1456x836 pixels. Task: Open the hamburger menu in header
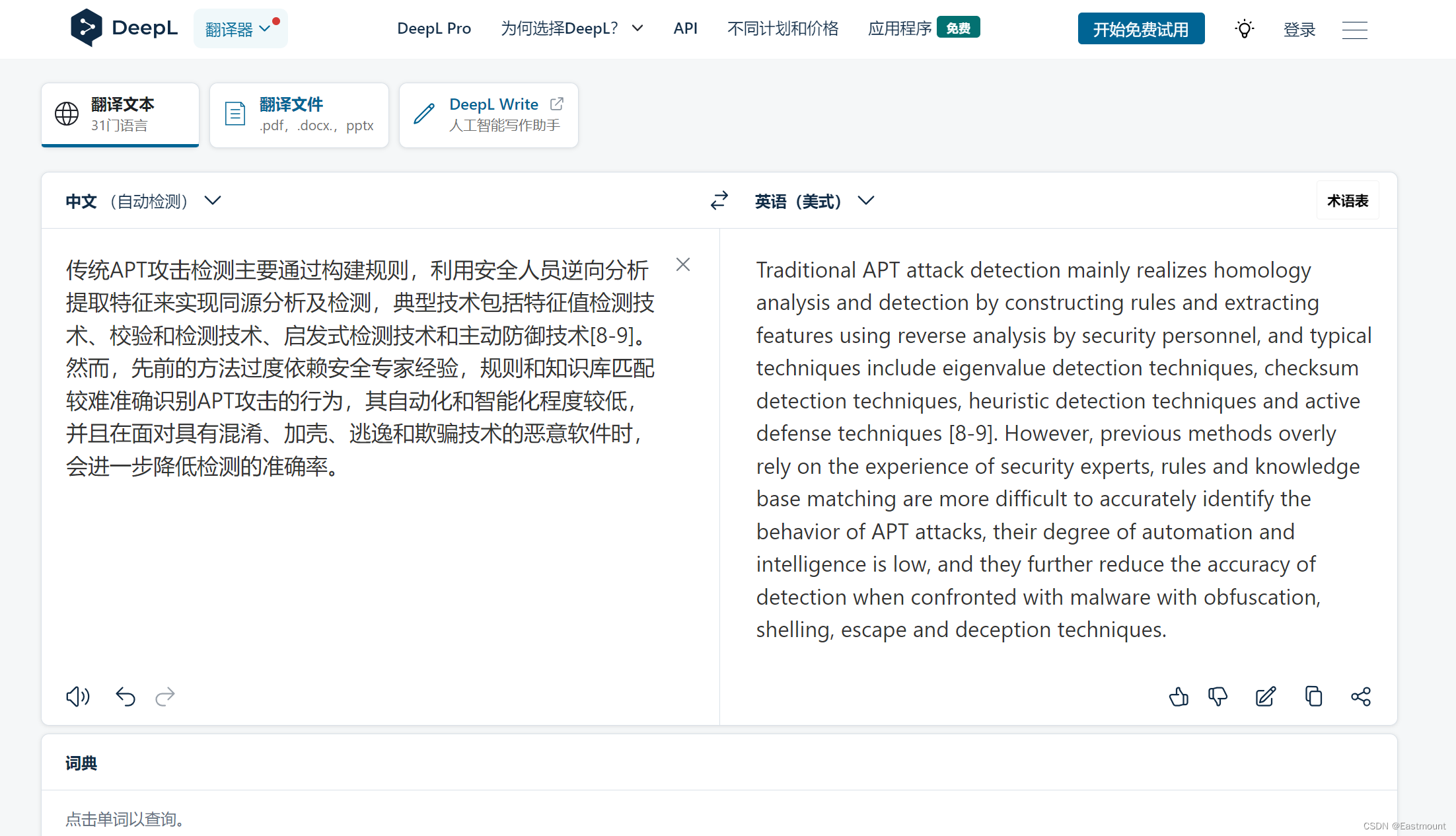click(1354, 30)
